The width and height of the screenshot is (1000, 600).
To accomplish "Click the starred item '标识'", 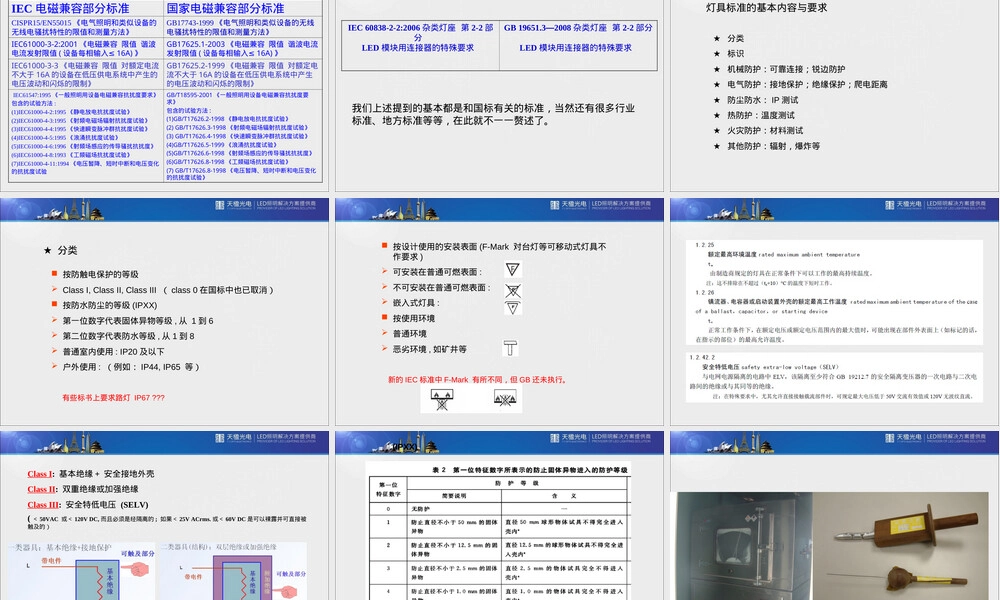I will point(735,54).
